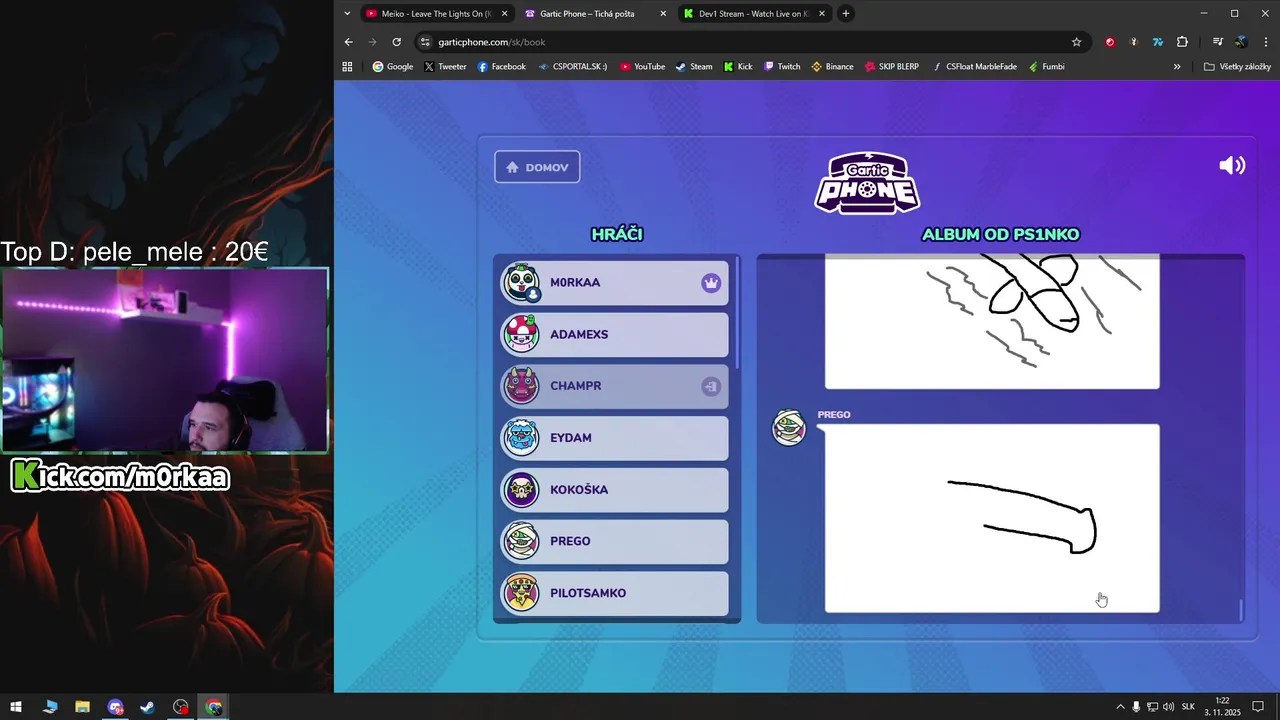Open the Kick bookmark
The image size is (1280, 720).
tap(738, 67)
